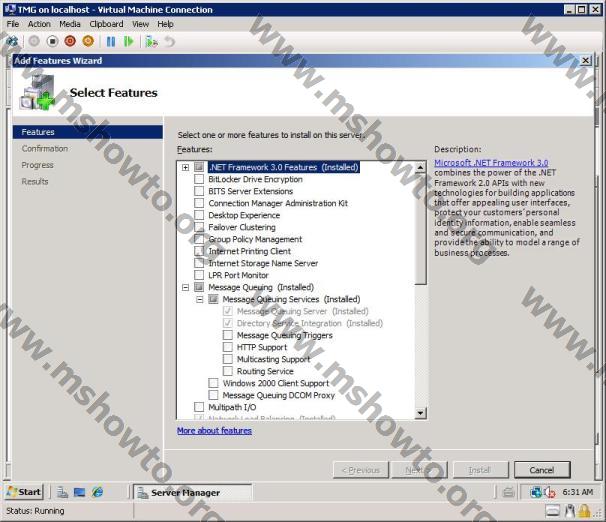Check Internet Storage Name Server
This screenshot has height=522, width=606.
199,263
